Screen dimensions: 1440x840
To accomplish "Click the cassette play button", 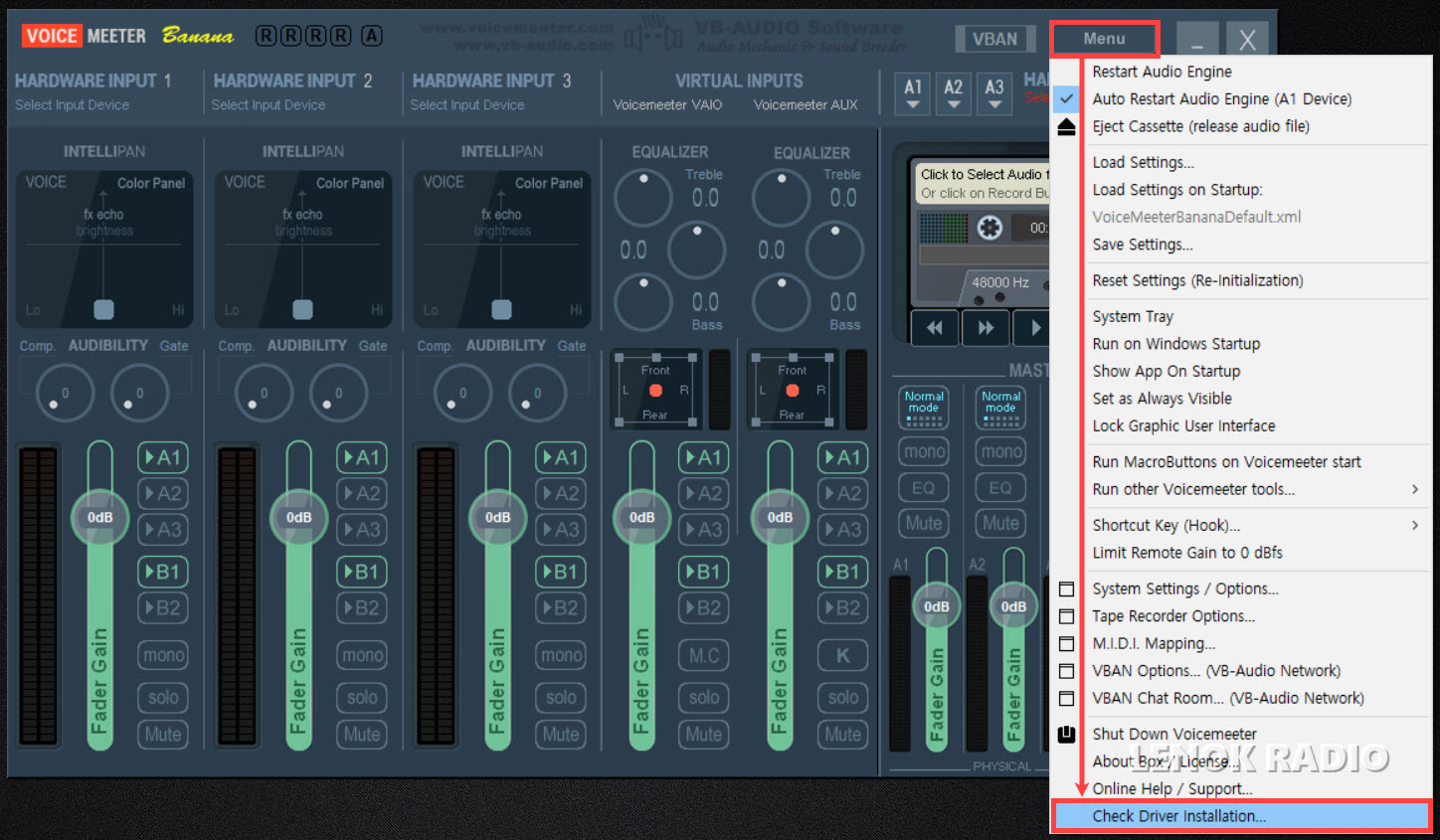I will pos(1034,328).
